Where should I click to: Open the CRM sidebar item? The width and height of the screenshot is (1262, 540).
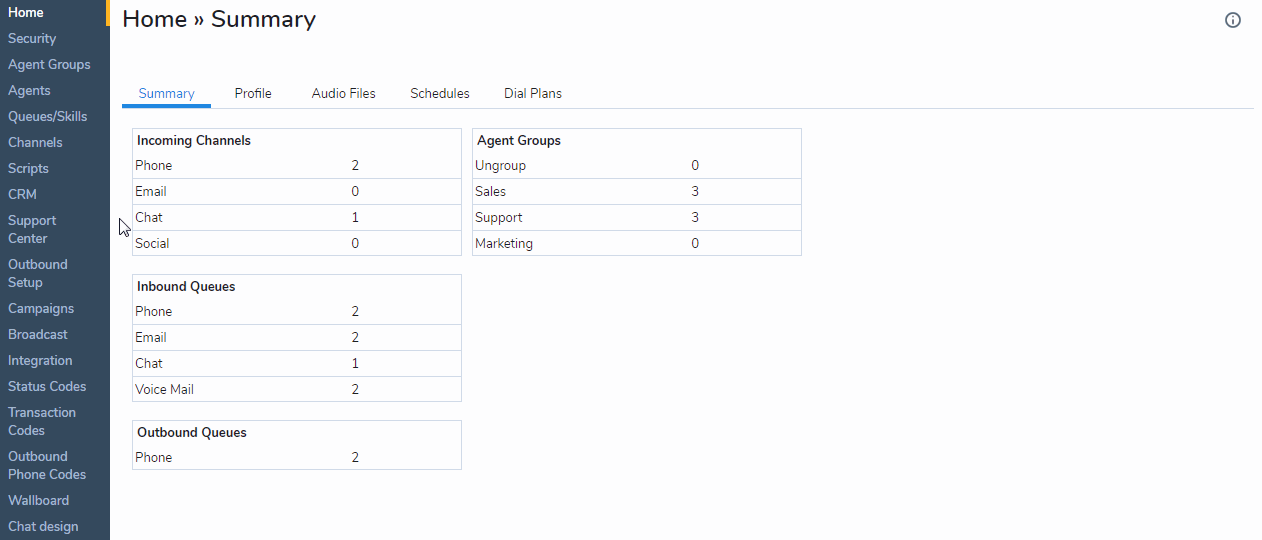22,194
